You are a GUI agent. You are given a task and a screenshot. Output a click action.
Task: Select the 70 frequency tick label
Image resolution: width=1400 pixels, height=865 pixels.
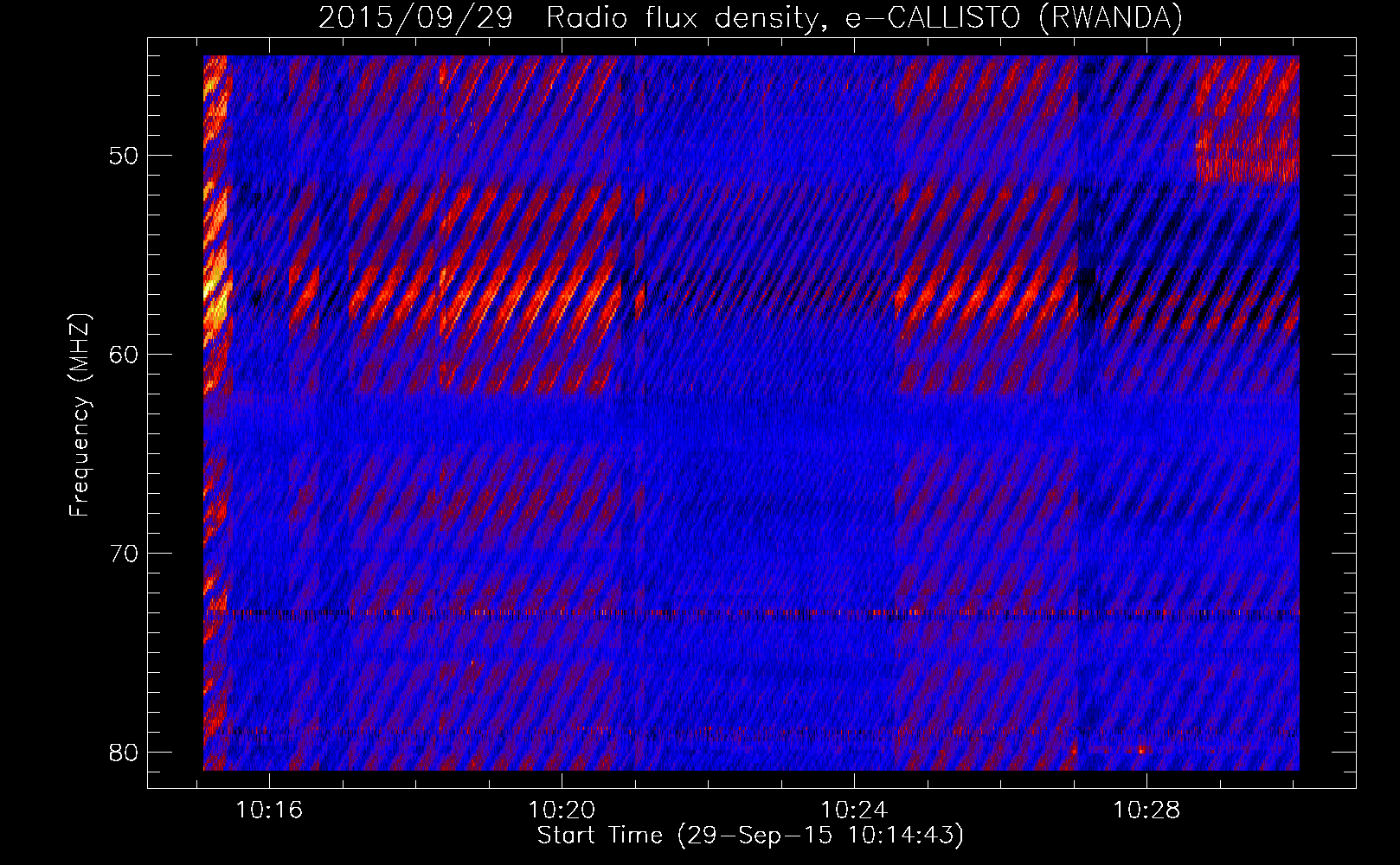coord(124,554)
